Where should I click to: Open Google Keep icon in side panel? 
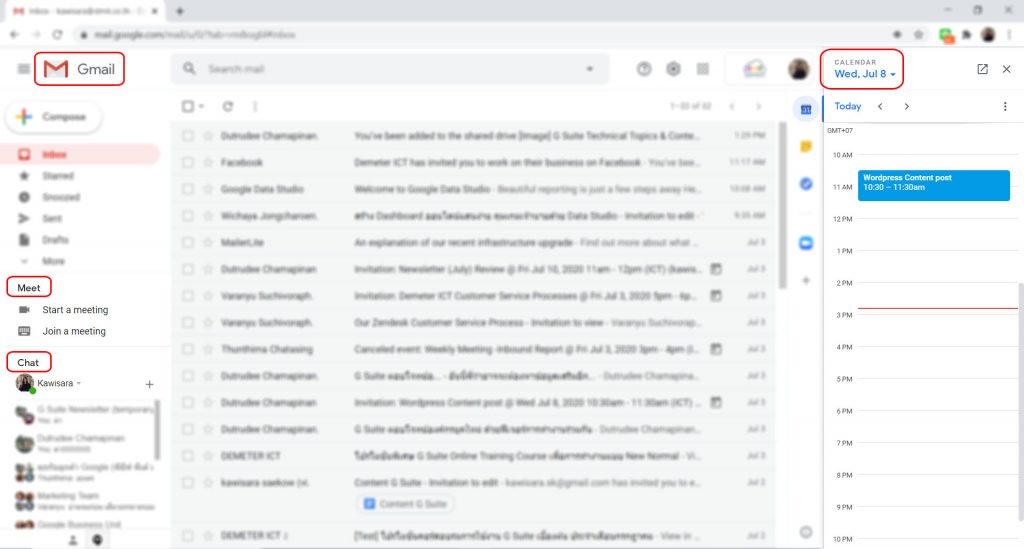click(805, 146)
